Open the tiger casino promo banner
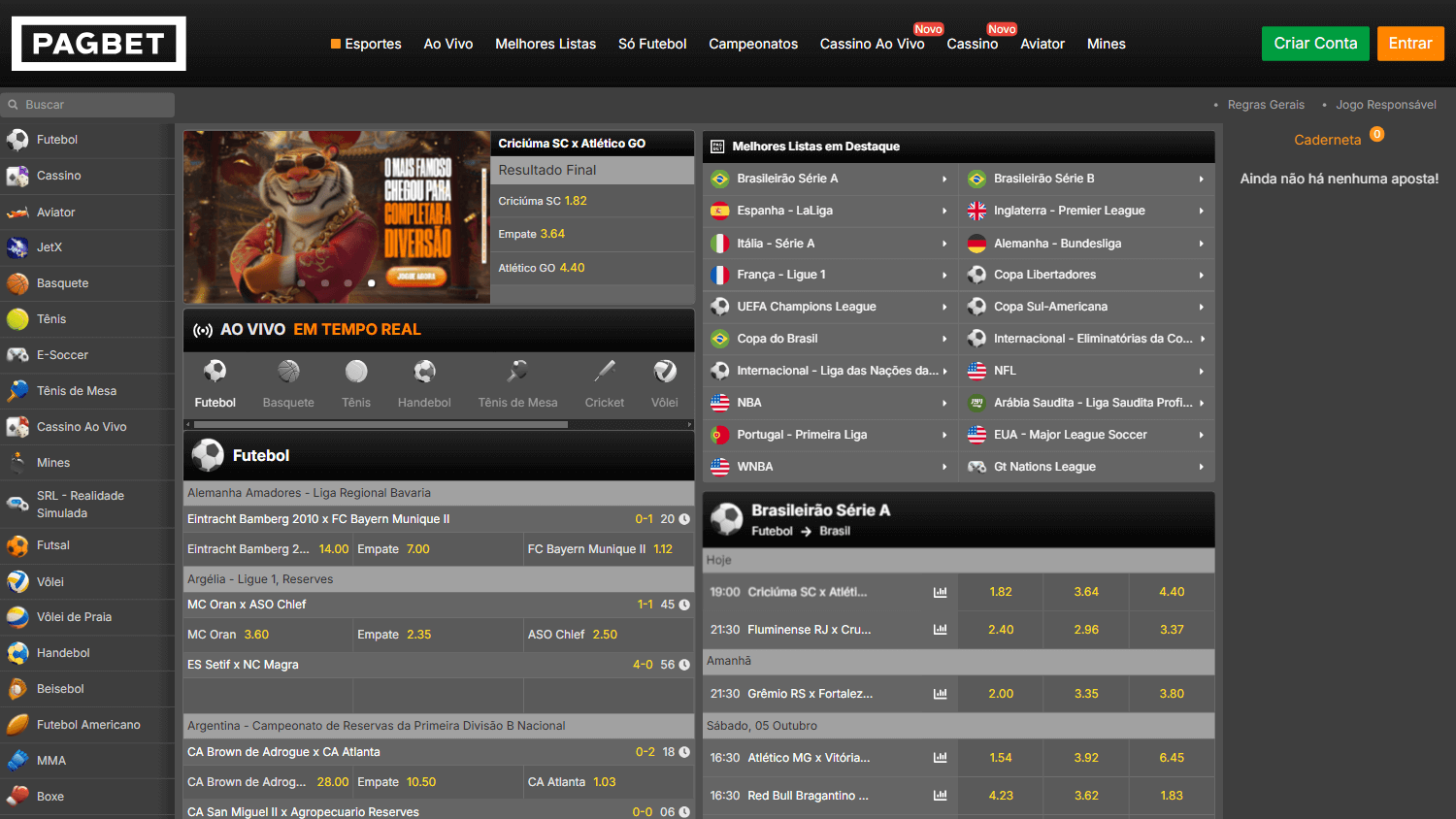This screenshot has height=819, width=1456. pyautogui.click(x=337, y=216)
